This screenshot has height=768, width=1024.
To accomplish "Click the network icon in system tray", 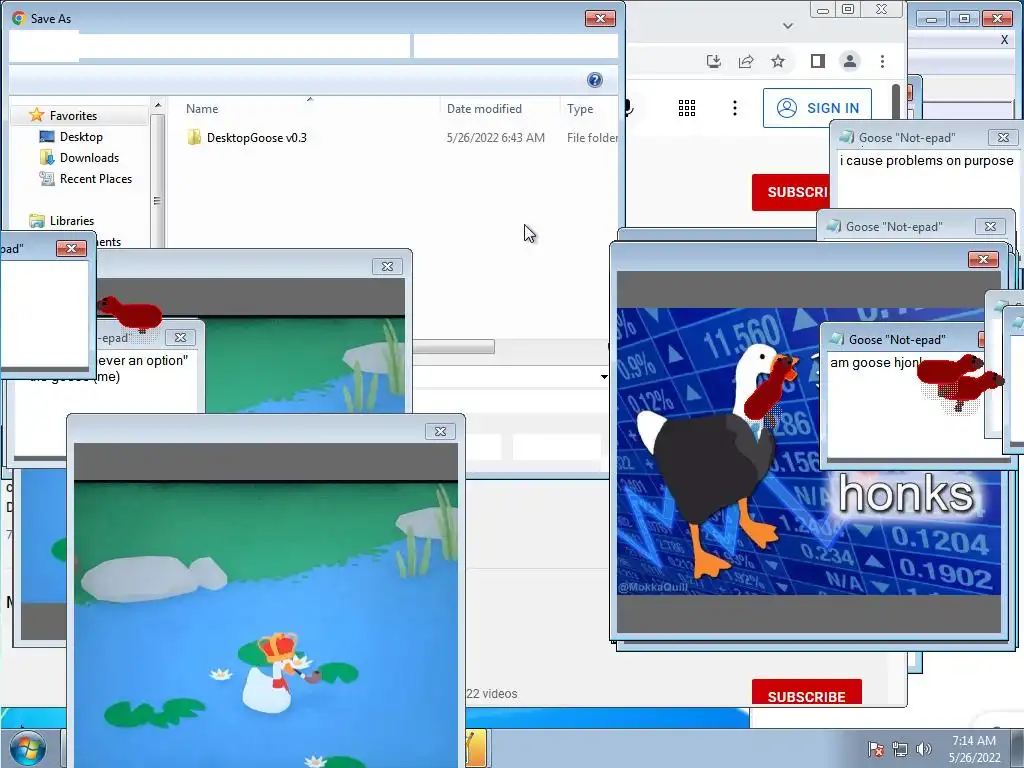I will click(900, 749).
